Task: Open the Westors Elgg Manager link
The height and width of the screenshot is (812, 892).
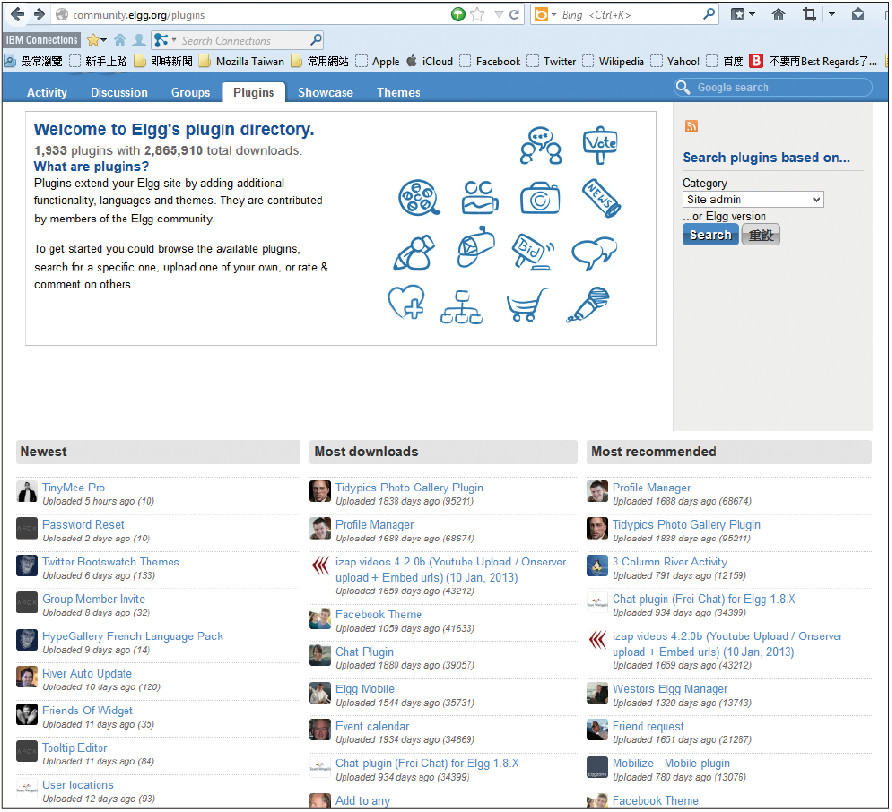Action: click(670, 689)
